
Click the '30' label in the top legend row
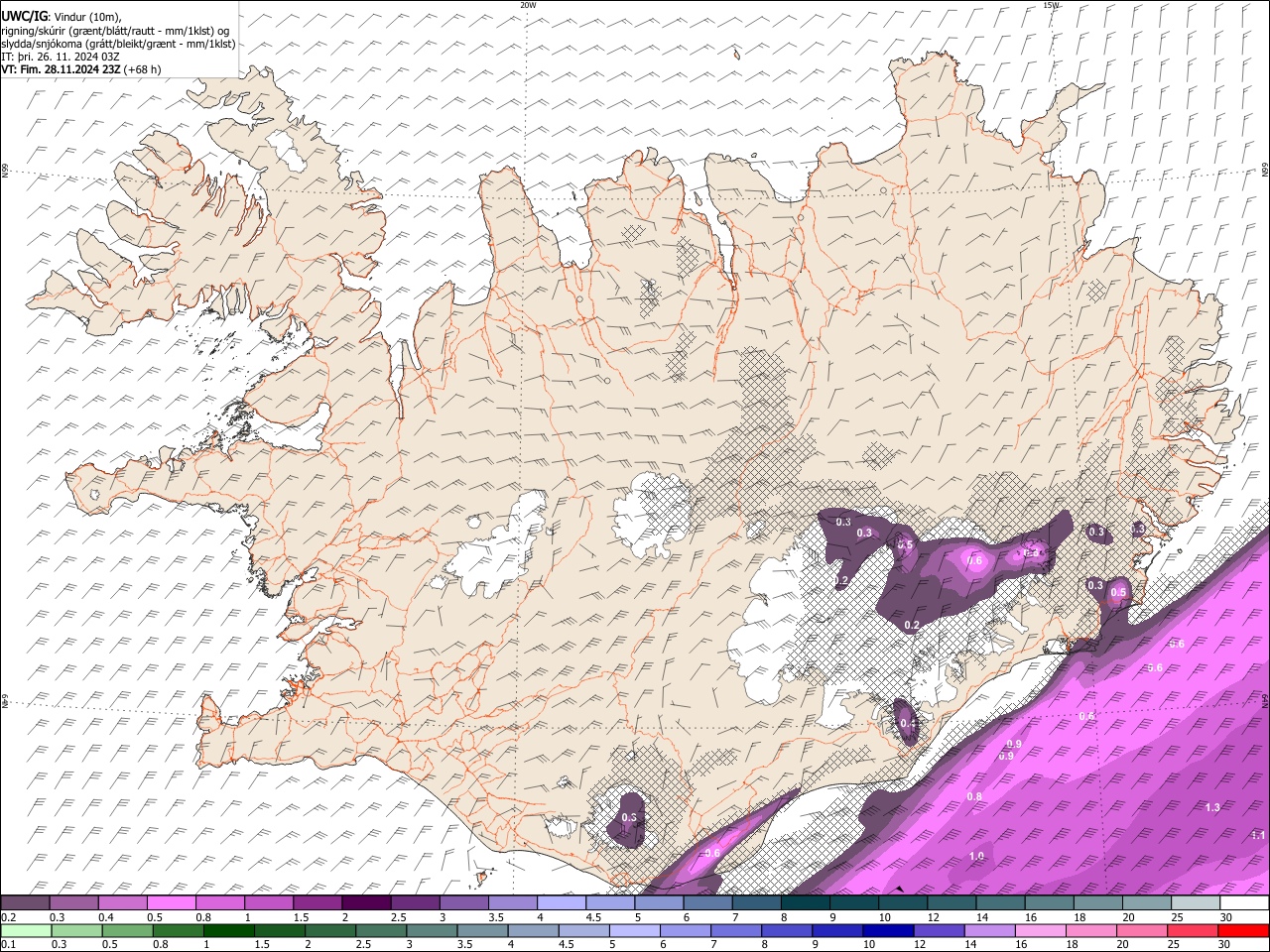pos(1225,917)
